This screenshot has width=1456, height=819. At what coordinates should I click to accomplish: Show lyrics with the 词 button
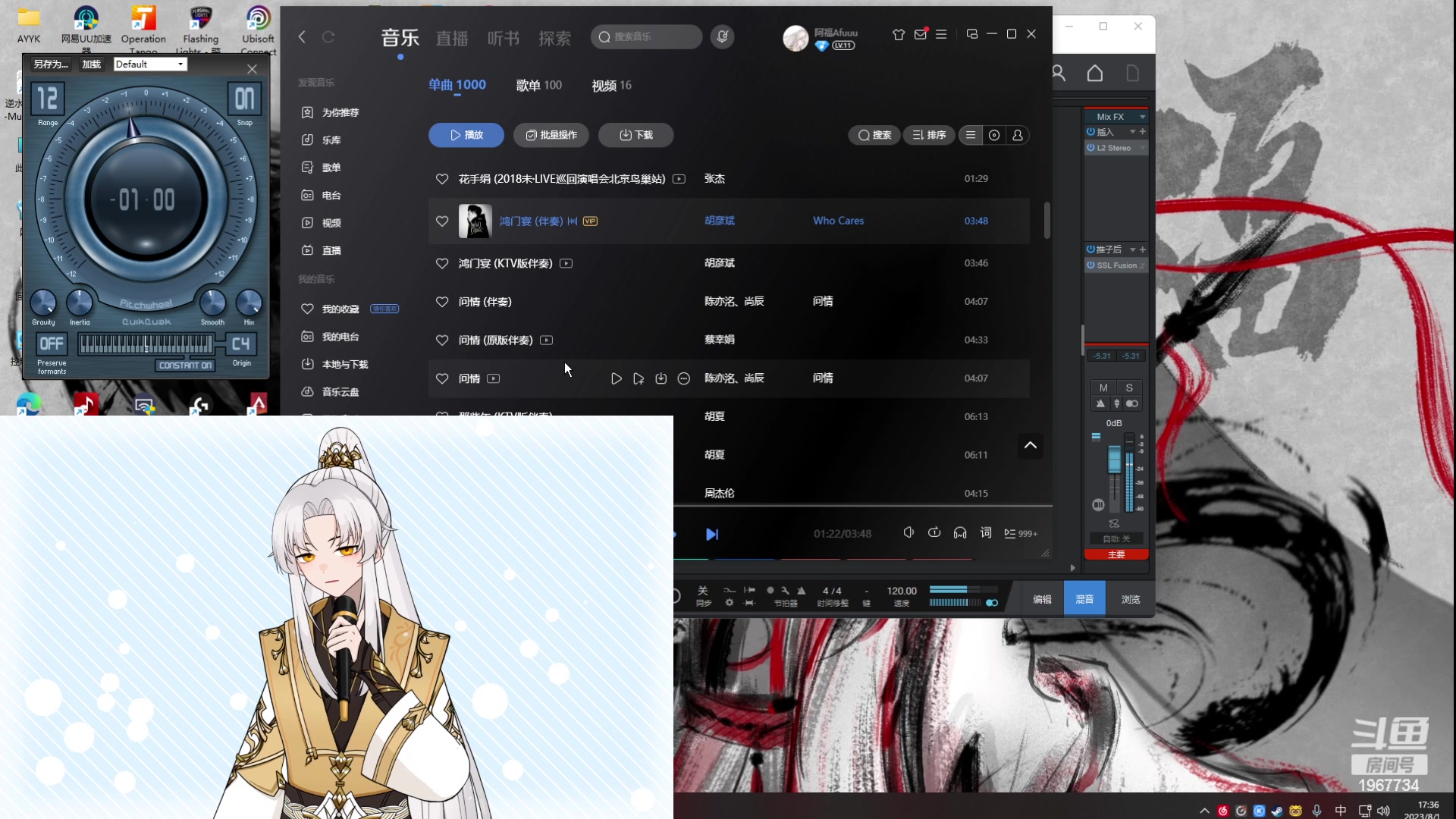(986, 533)
